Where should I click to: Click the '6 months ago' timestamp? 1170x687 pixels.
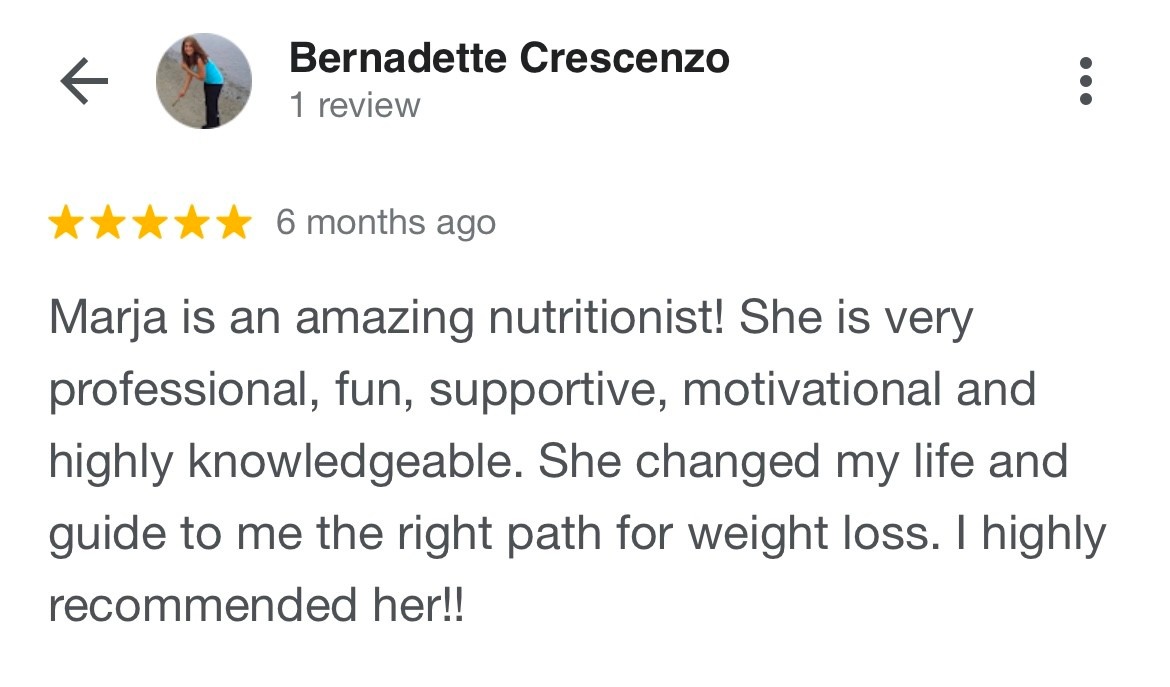[386, 222]
